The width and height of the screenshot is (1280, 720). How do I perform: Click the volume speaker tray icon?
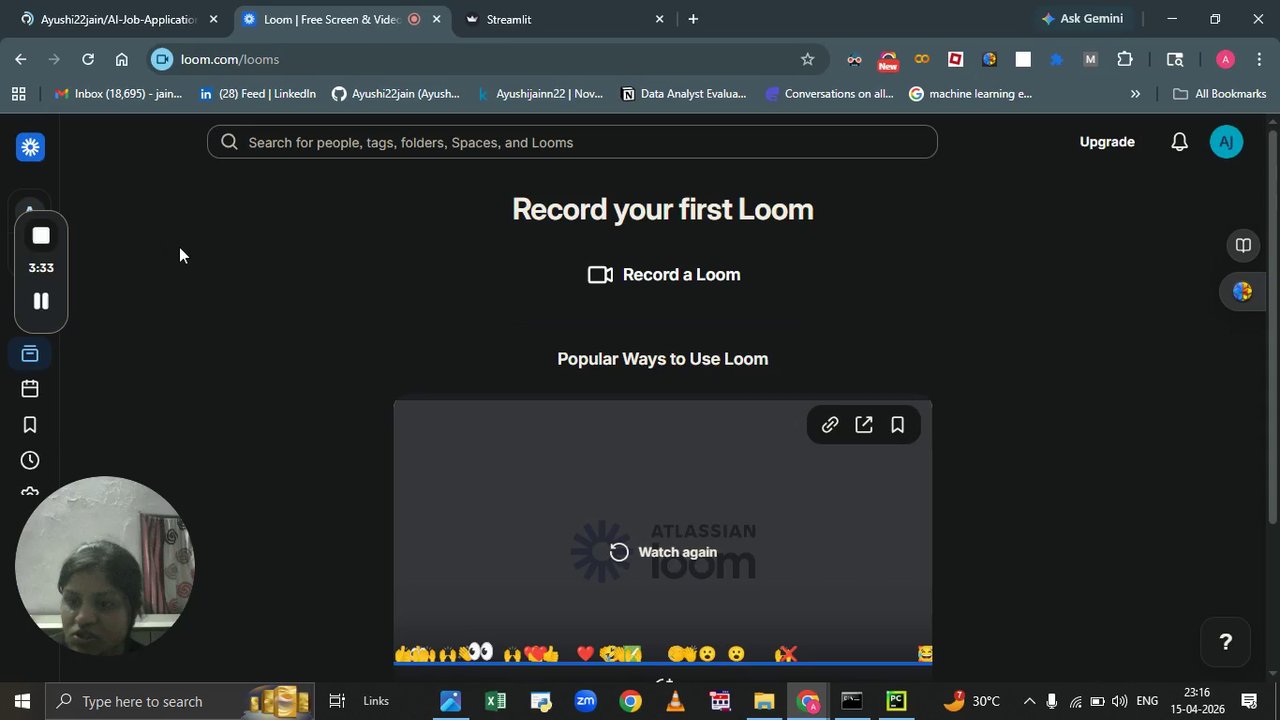(1119, 701)
